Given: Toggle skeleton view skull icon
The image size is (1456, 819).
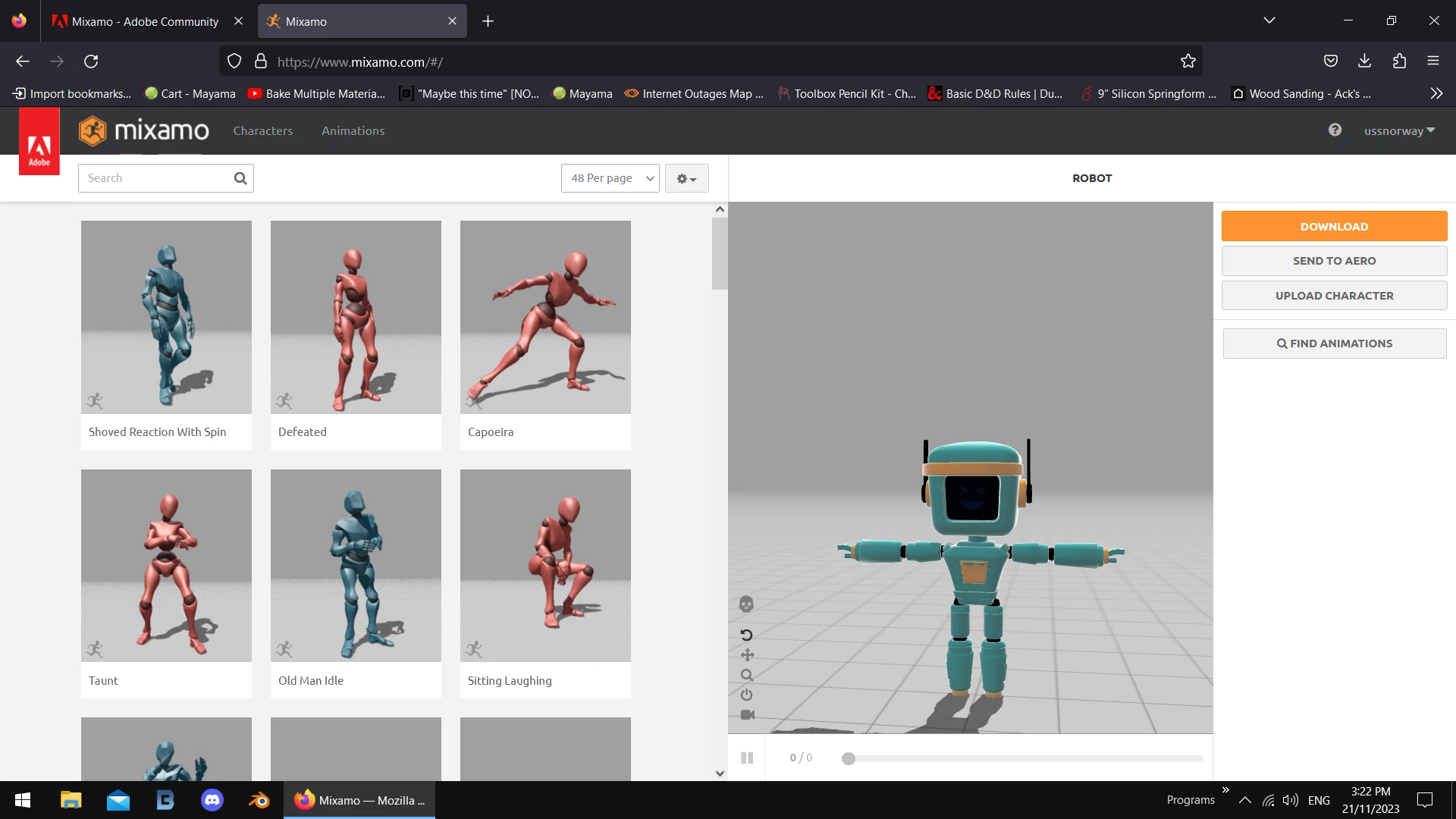Looking at the screenshot, I should coord(746,604).
